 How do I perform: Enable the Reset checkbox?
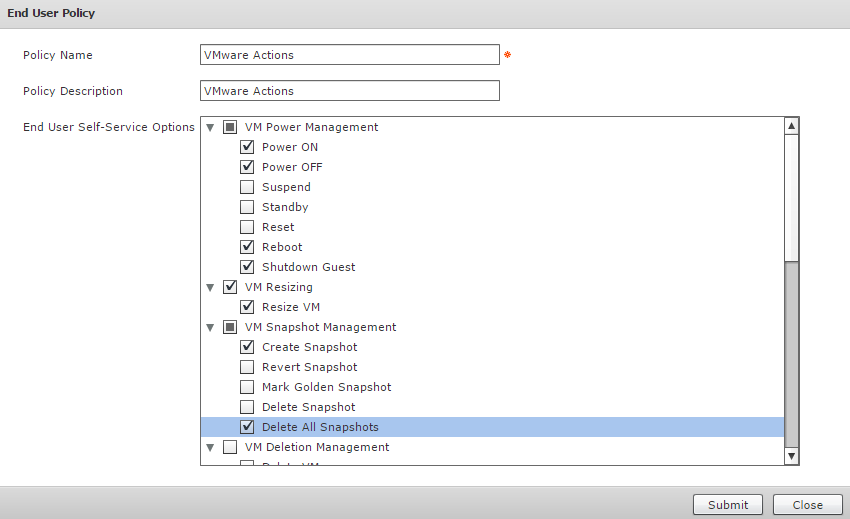247,227
